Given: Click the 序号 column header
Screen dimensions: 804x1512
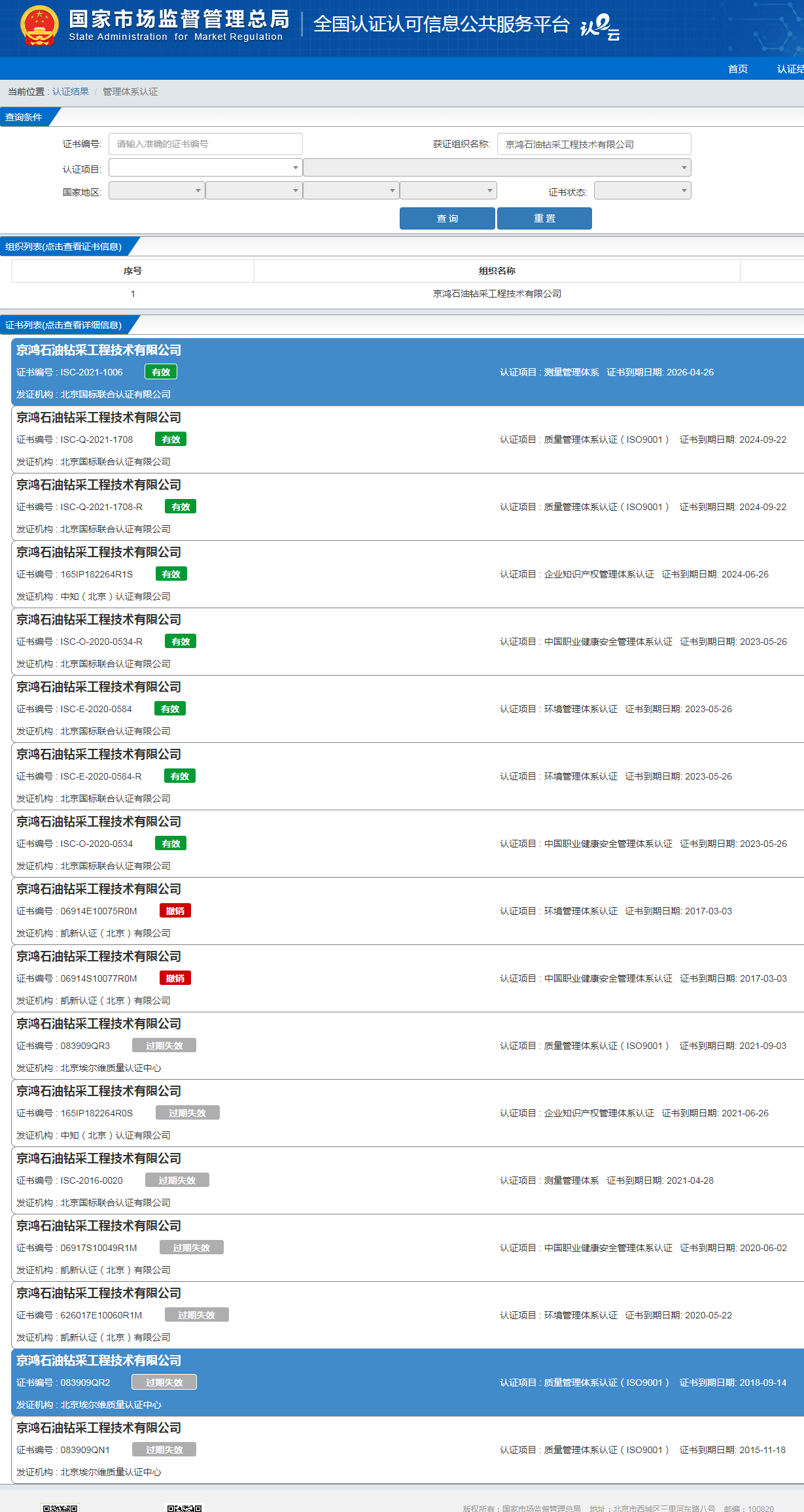Looking at the screenshot, I should (x=133, y=271).
